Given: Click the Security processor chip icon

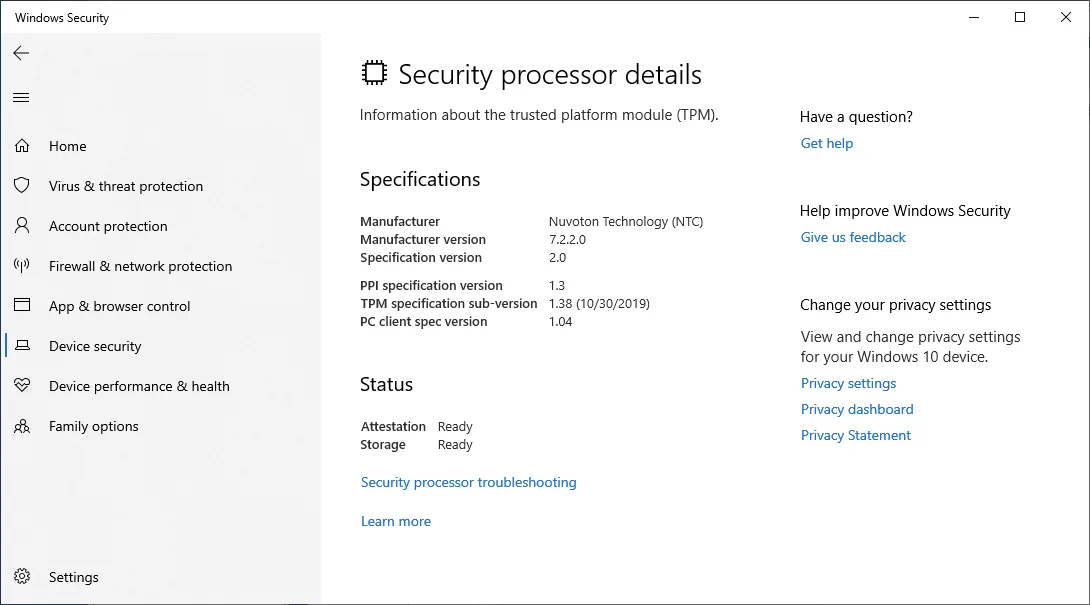Looking at the screenshot, I should (371, 72).
